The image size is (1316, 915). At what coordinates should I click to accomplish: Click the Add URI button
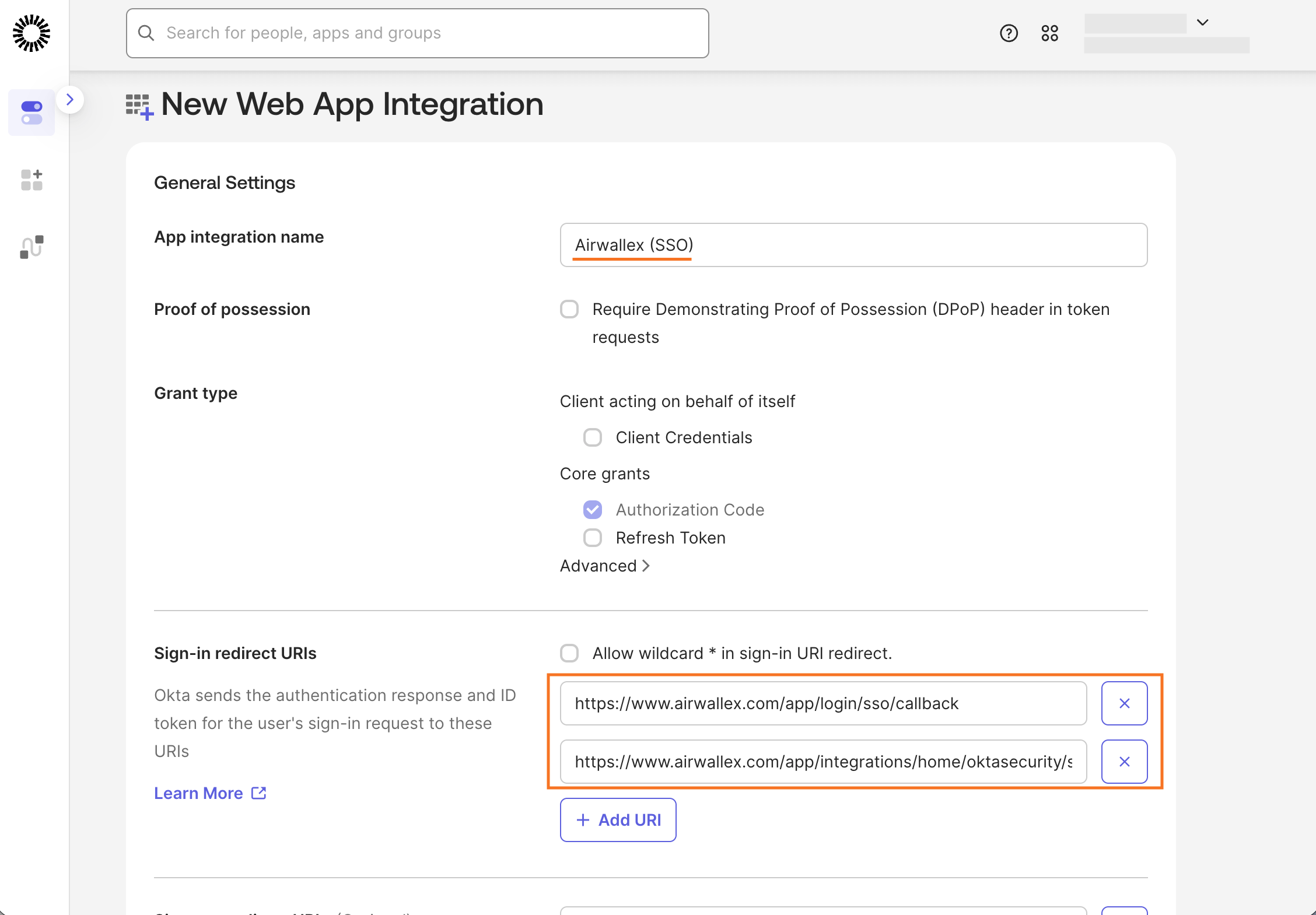pyautogui.click(x=618, y=820)
